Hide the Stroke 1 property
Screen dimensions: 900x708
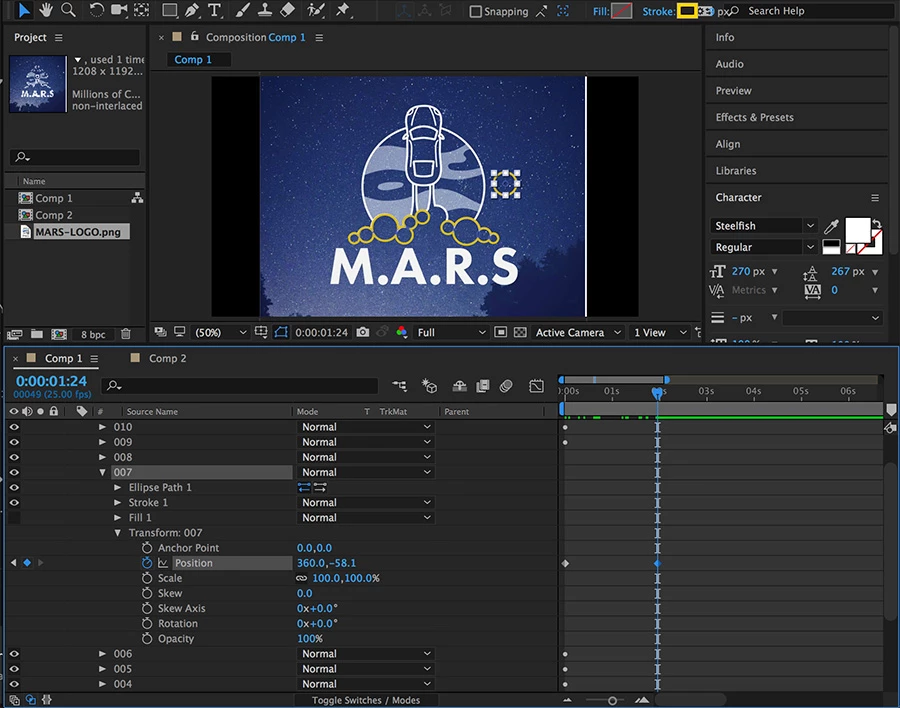pyautogui.click(x=14, y=502)
